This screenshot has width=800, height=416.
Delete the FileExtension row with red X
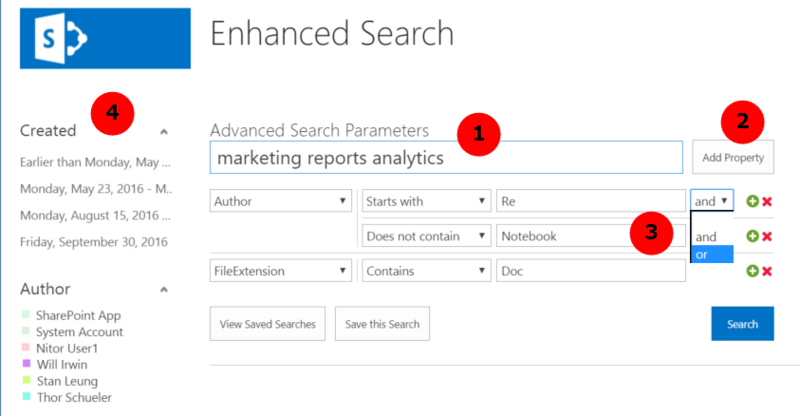click(767, 270)
